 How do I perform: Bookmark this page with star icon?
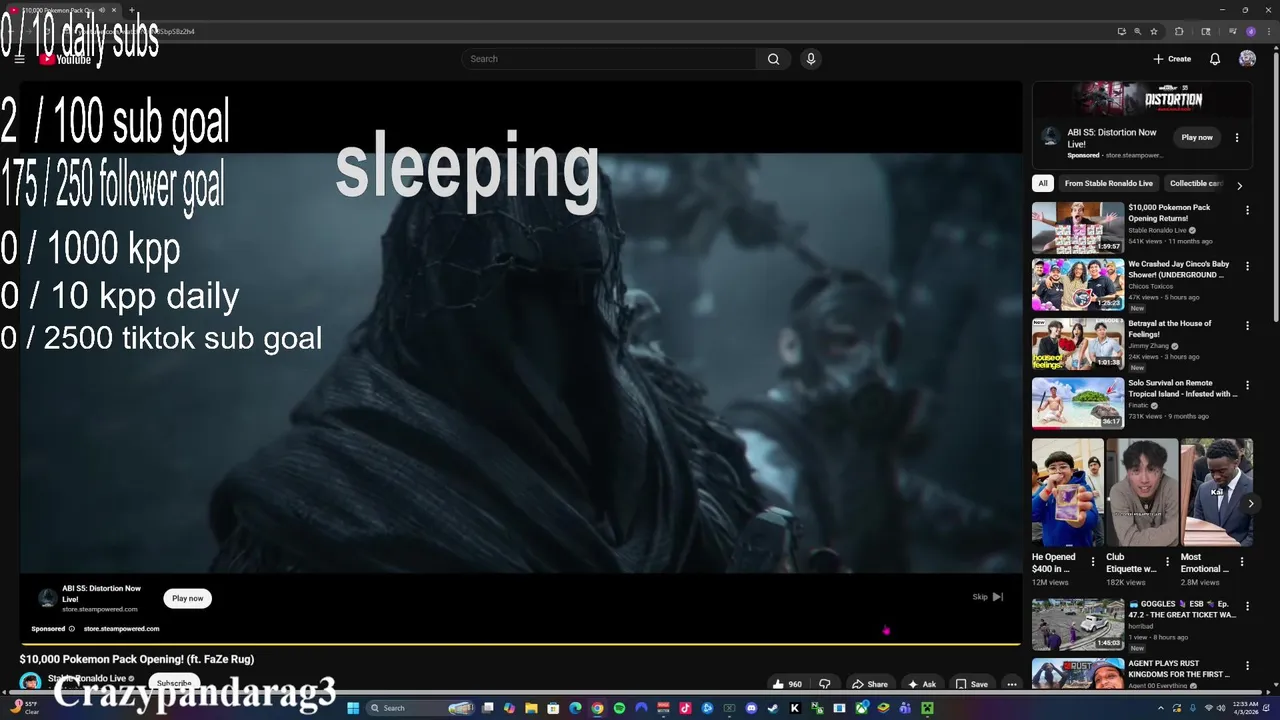(1154, 31)
